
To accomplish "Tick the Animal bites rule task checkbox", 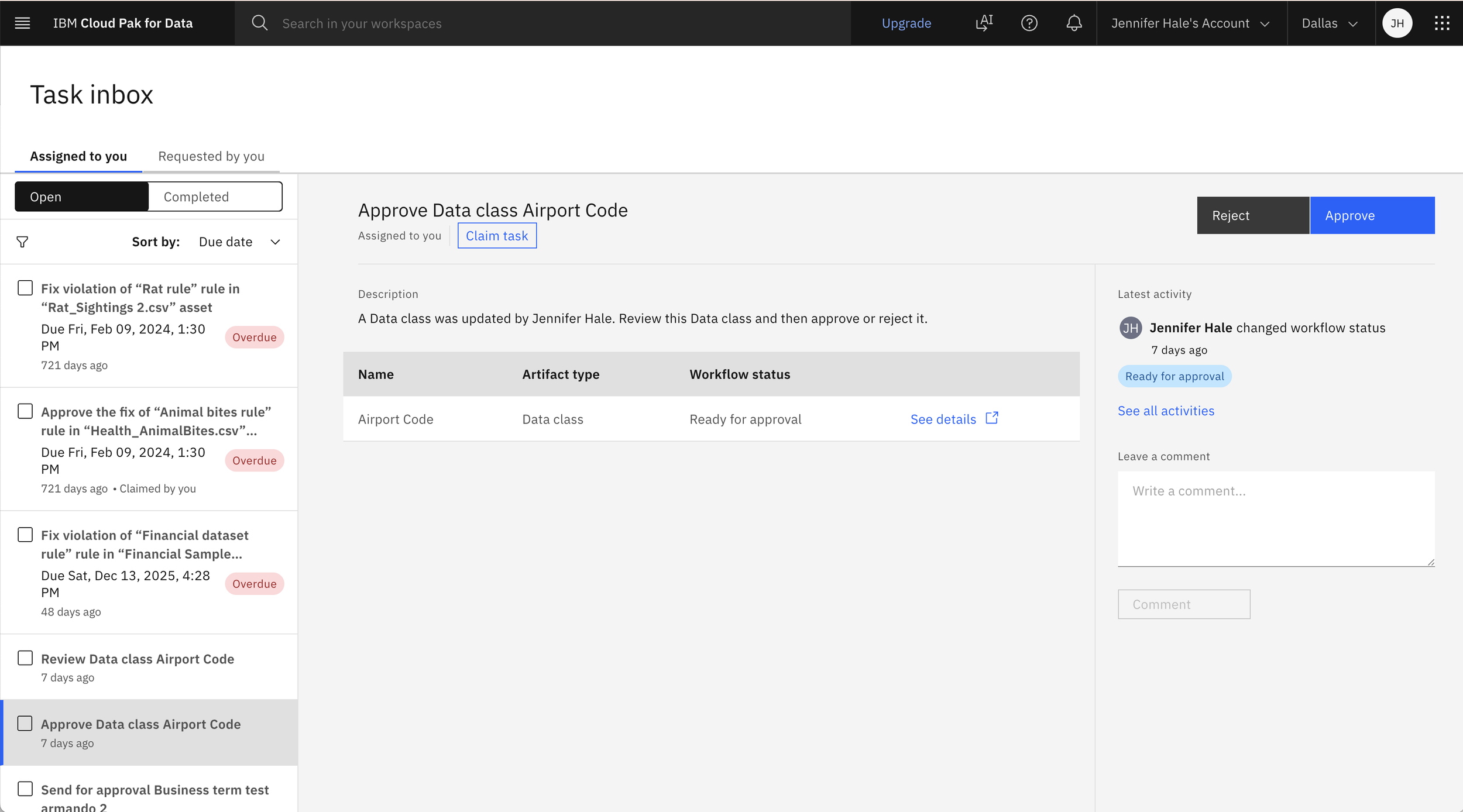I will click(25, 411).
